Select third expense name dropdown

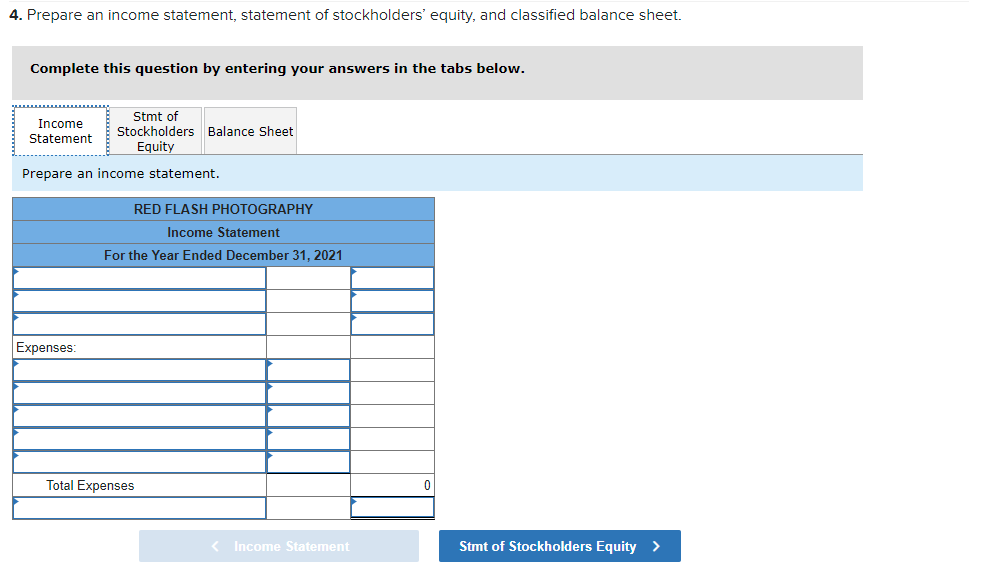tap(139, 416)
